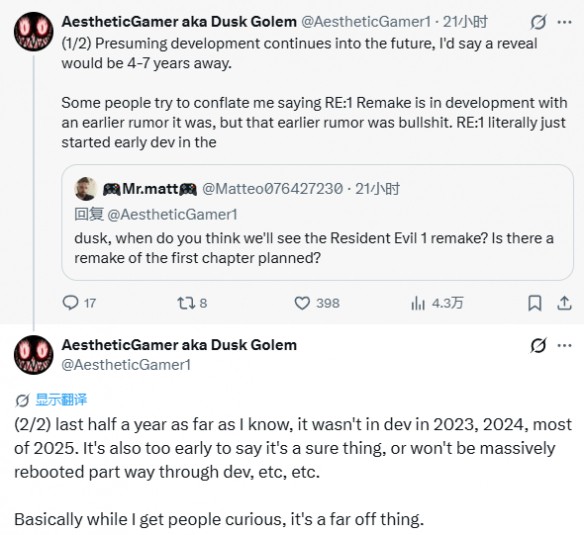Open Dusk Golem's avatar on second tweet
Viewport: 584px width, 535px height.
tap(34, 355)
